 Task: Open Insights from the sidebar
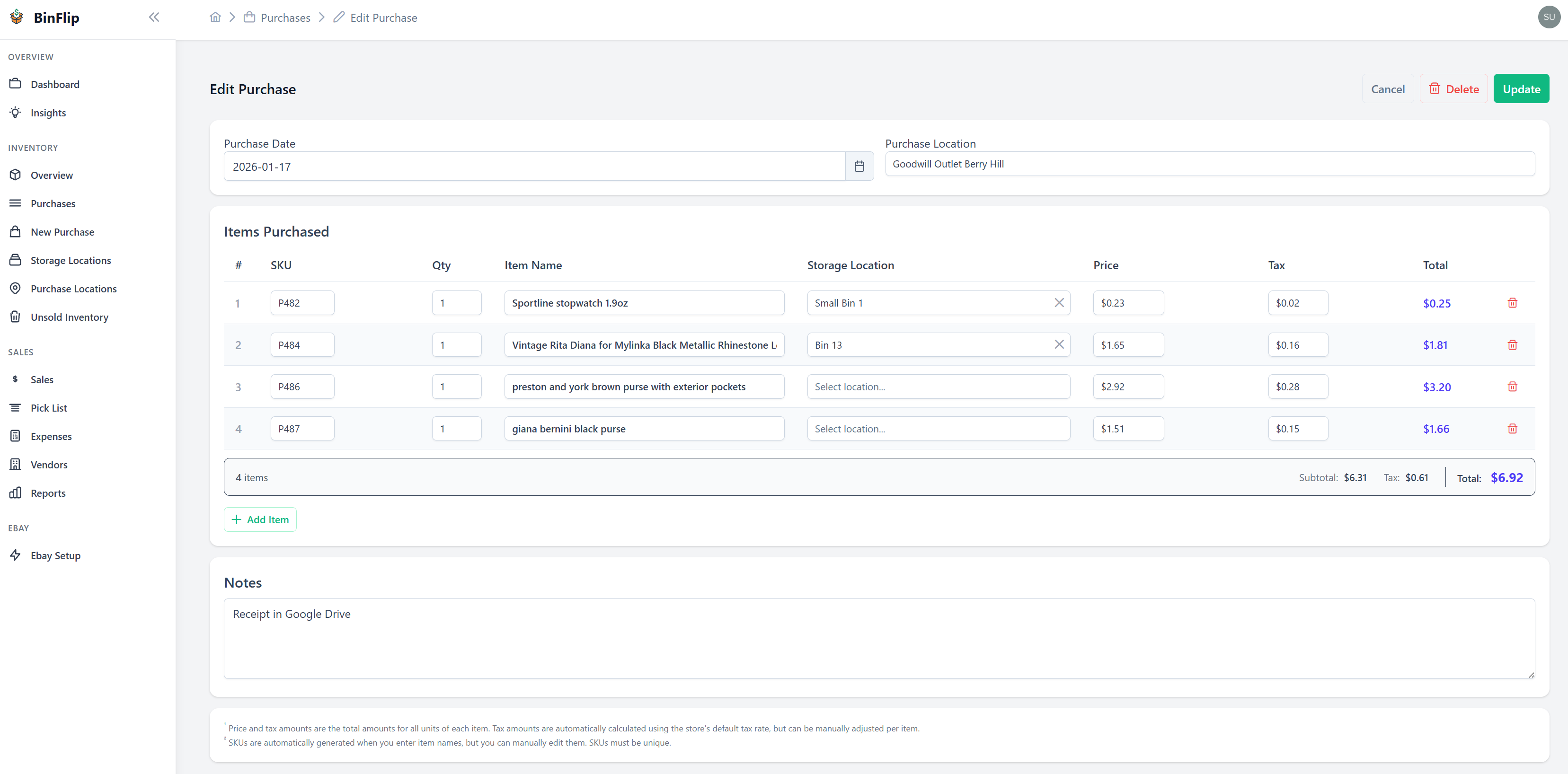point(48,113)
